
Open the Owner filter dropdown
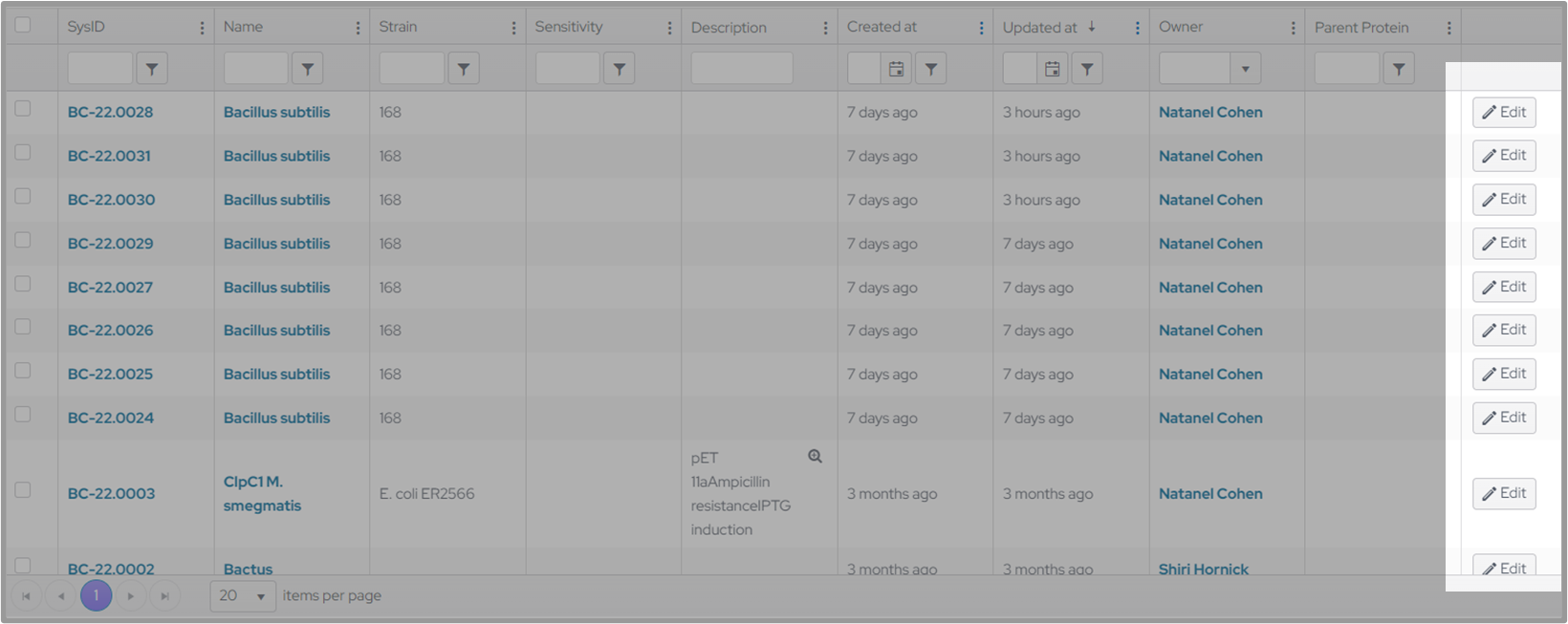pos(1245,69)
